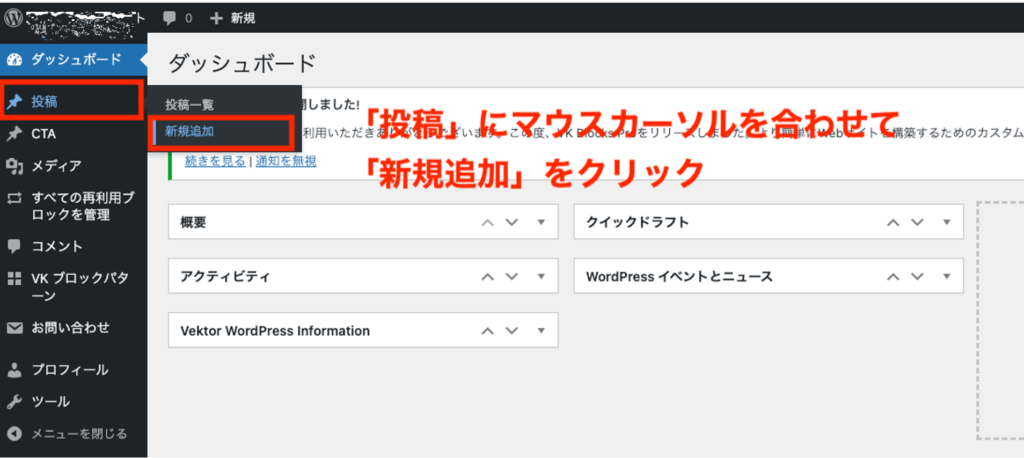
Task: Move Vektor WordPress Information widget down
Action: 512,331
